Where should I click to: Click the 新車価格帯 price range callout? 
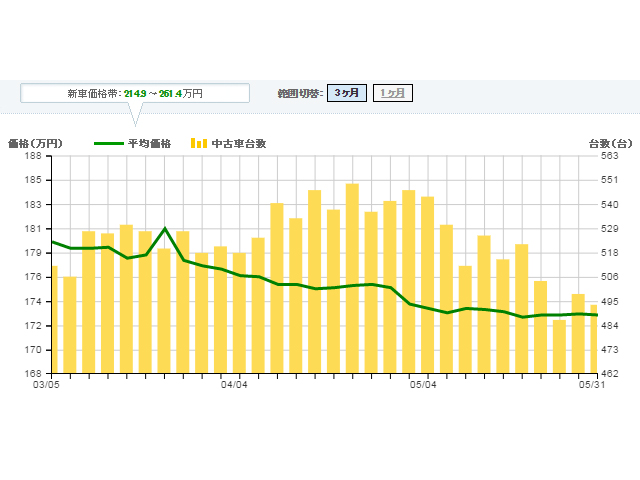click(x=135, y=93)
